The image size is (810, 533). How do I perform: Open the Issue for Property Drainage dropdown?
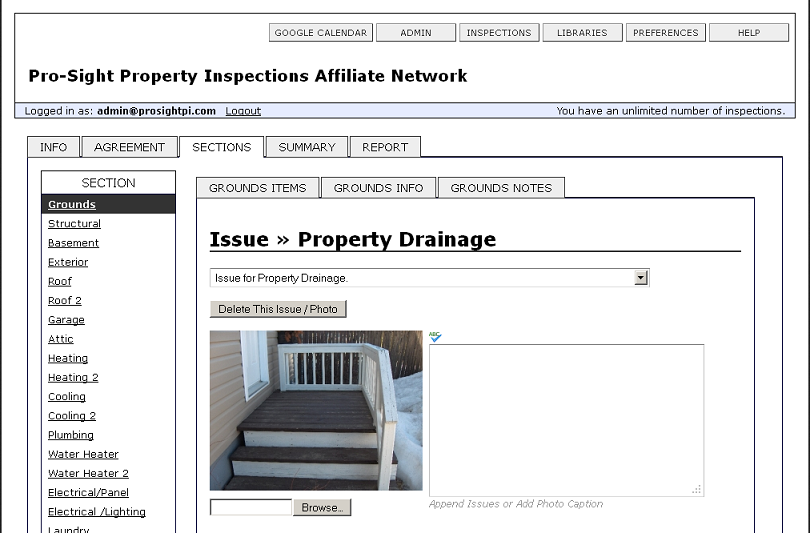pyautogui.click(x=429, y=278)
